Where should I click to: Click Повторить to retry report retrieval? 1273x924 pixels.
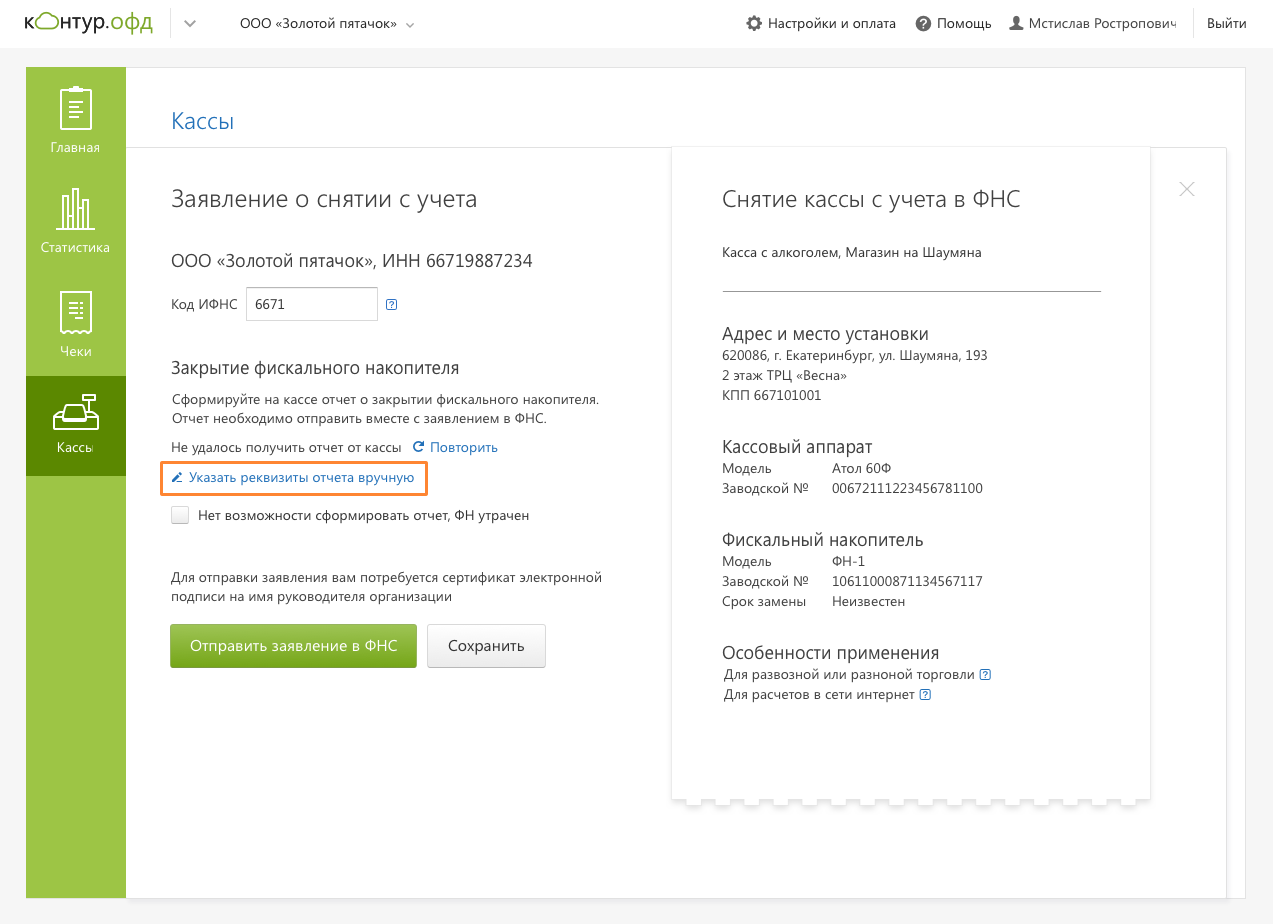tap(455, 448)
